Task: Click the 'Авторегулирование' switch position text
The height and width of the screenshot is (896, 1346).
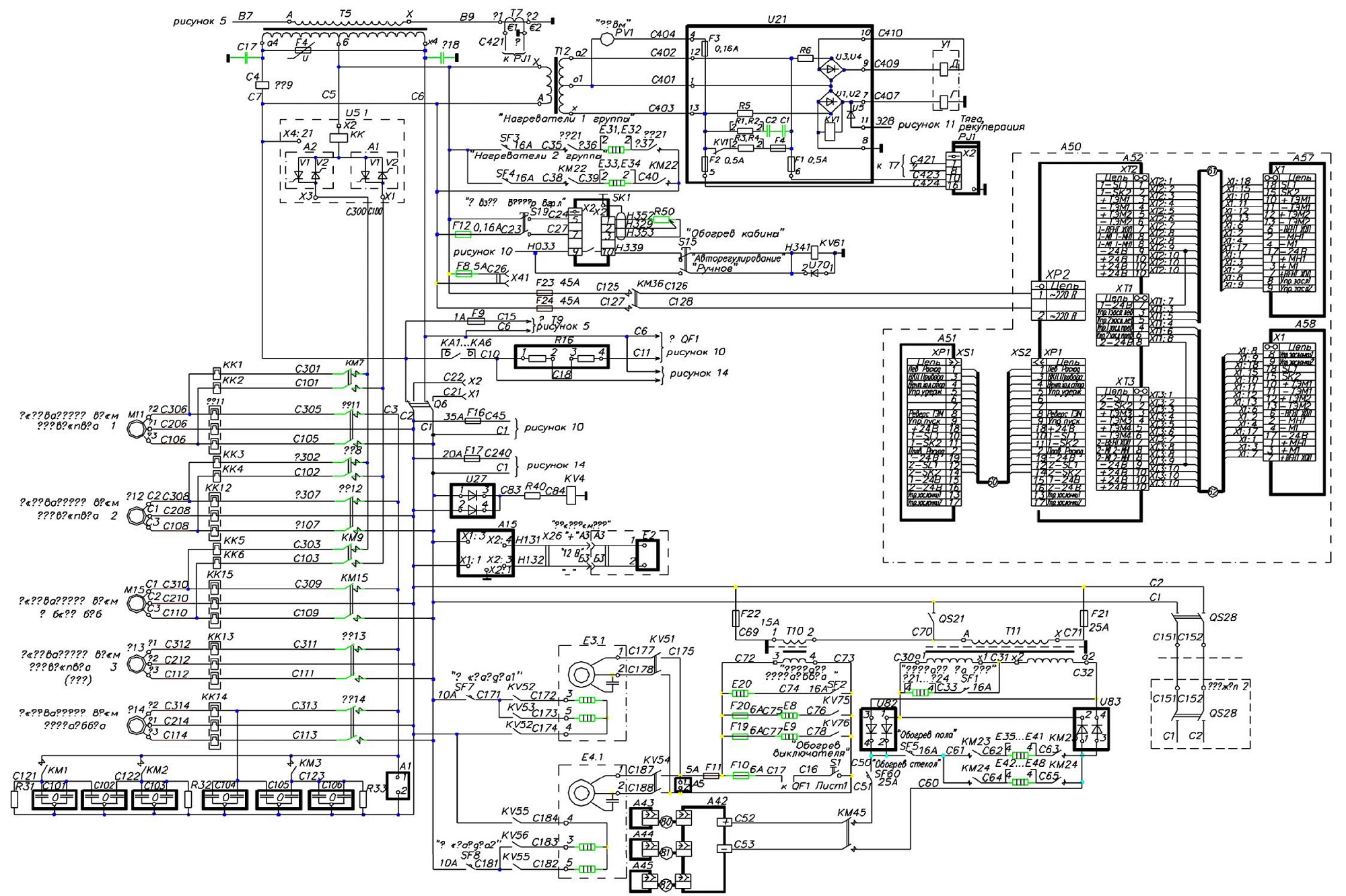Action: coord(738,258)
